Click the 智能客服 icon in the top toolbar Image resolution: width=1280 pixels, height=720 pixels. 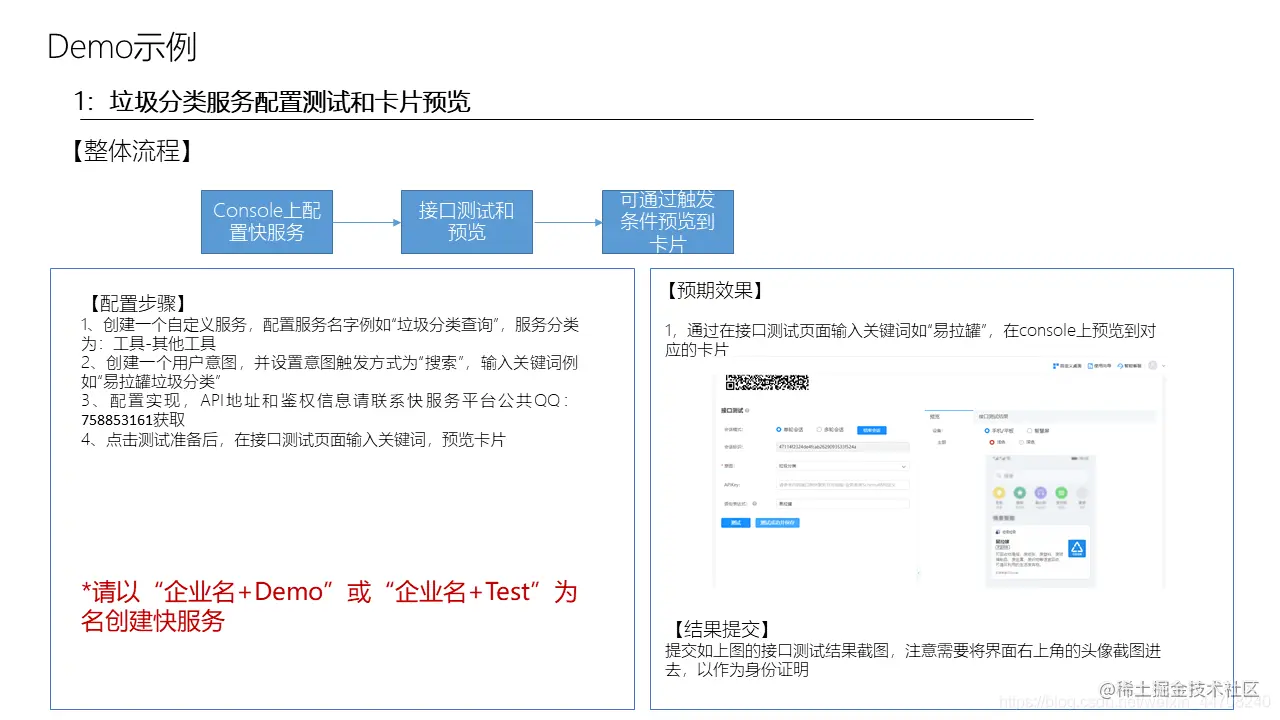(1120, 366)
